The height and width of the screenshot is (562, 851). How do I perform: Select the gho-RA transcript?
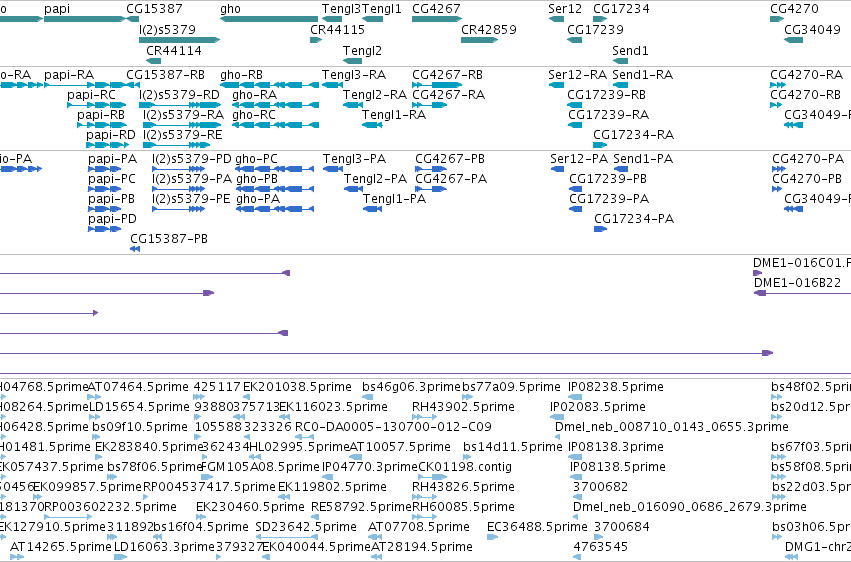pos(275,105)
